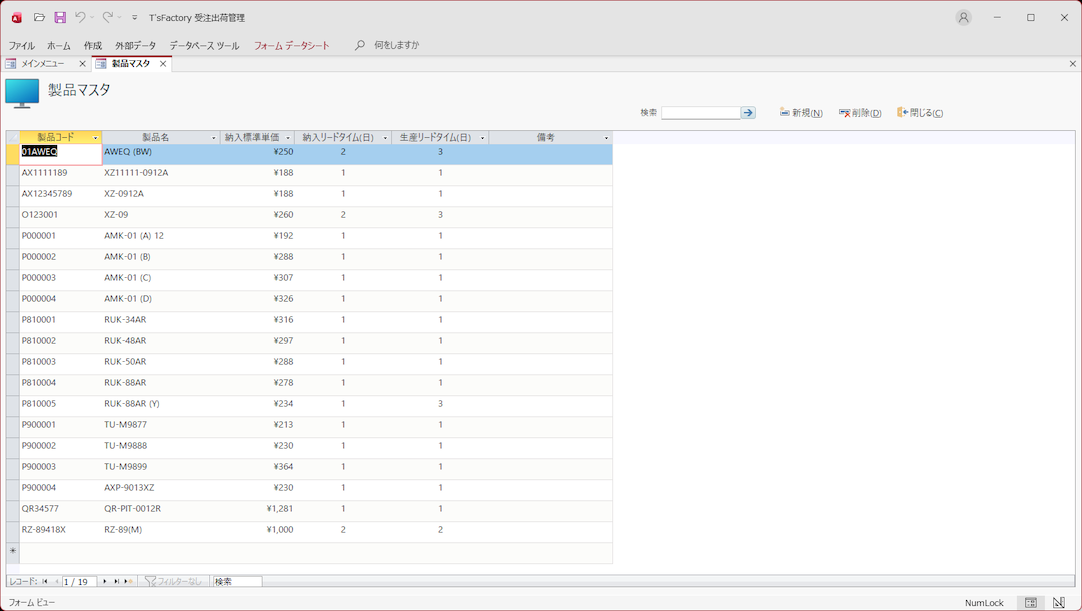The image size is (1082, 611).
Task: Open the 外部データ ribbon tab
Action: click(135, 46)
